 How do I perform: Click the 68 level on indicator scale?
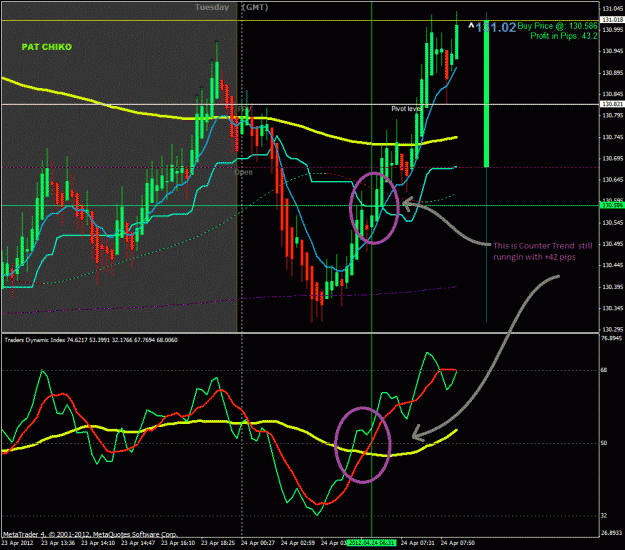click(x=604, y=370)
